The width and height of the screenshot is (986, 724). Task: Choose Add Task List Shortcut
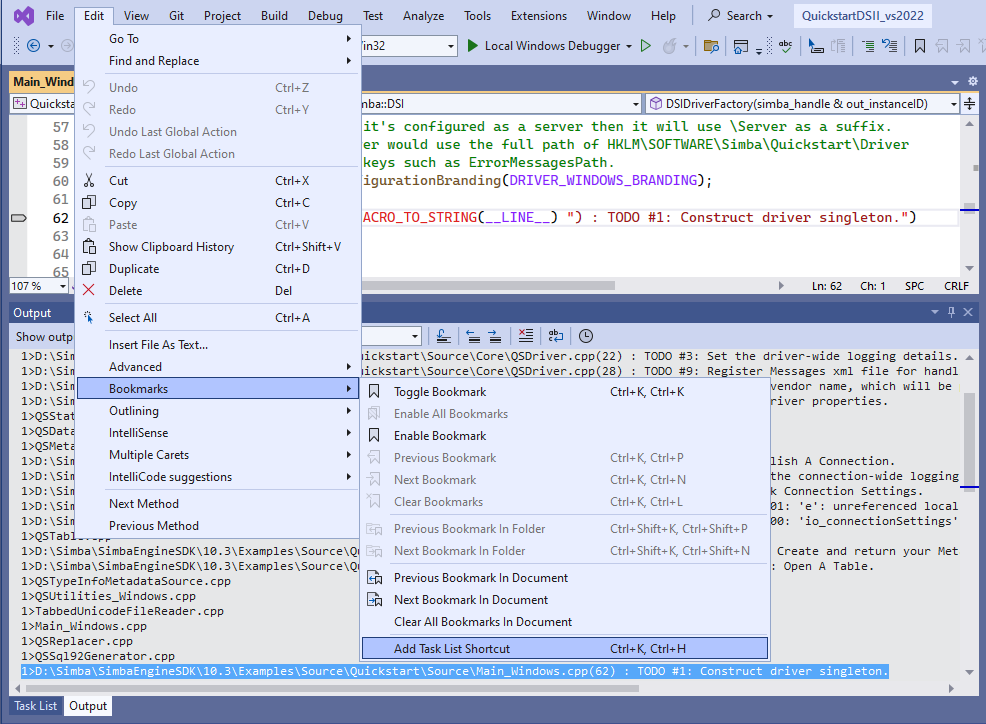click(565, 649)
